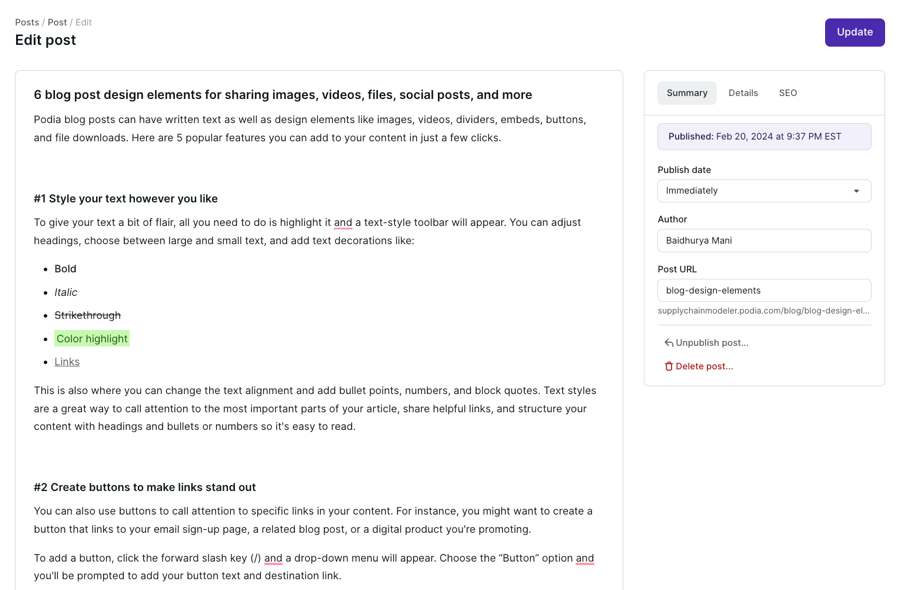Click the green Color highlight text
900x590 pixels.
[x=92, y=339]
